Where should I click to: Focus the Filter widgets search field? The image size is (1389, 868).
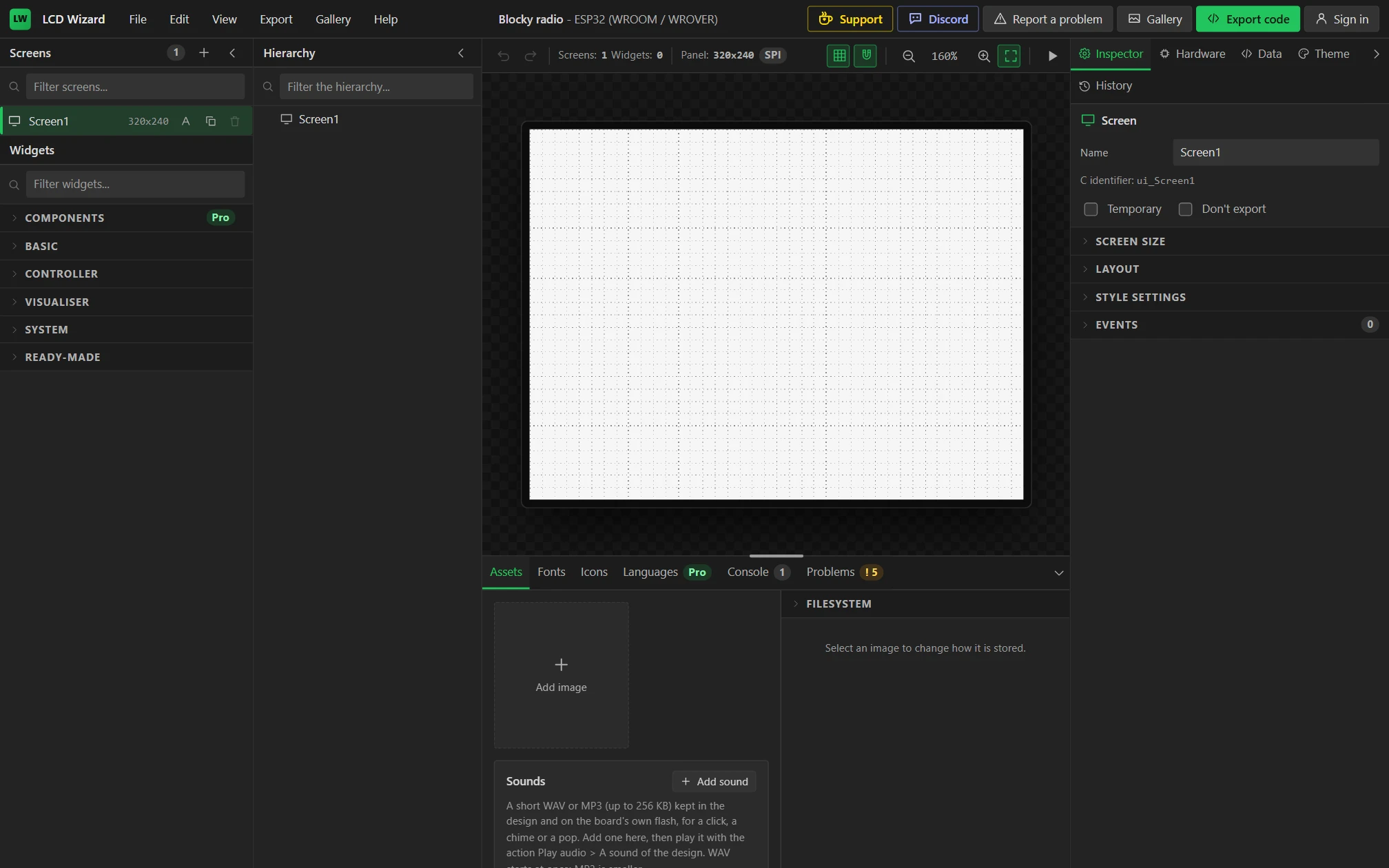[x=135, y=184]
